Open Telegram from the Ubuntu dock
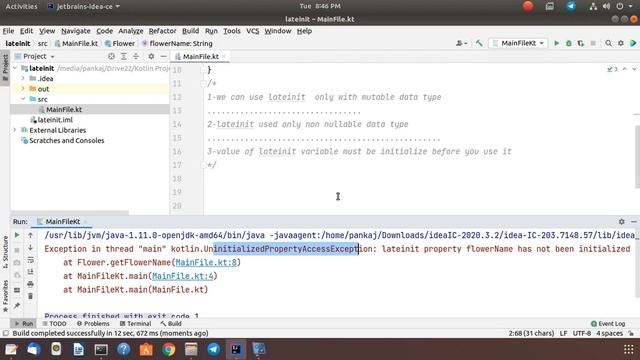The image size is (640, 360). point(213,349)
